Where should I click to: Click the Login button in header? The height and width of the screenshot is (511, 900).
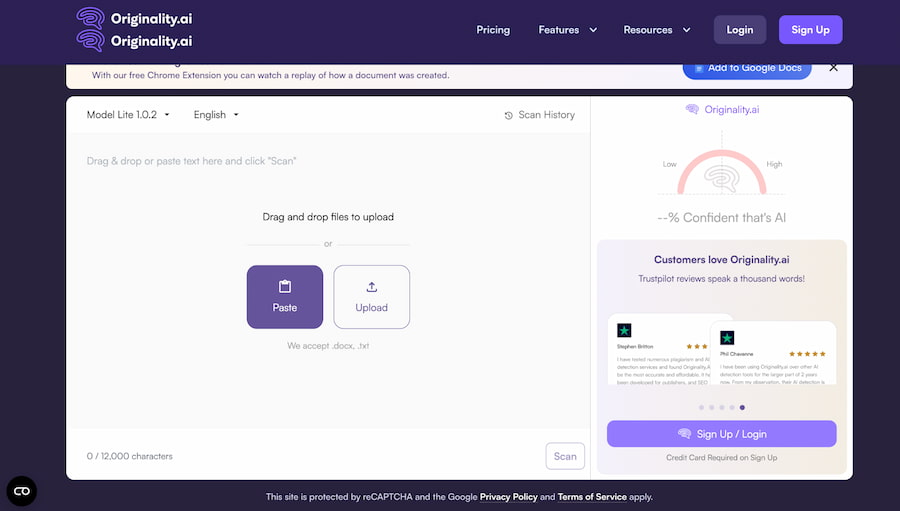tap(740, 30)
